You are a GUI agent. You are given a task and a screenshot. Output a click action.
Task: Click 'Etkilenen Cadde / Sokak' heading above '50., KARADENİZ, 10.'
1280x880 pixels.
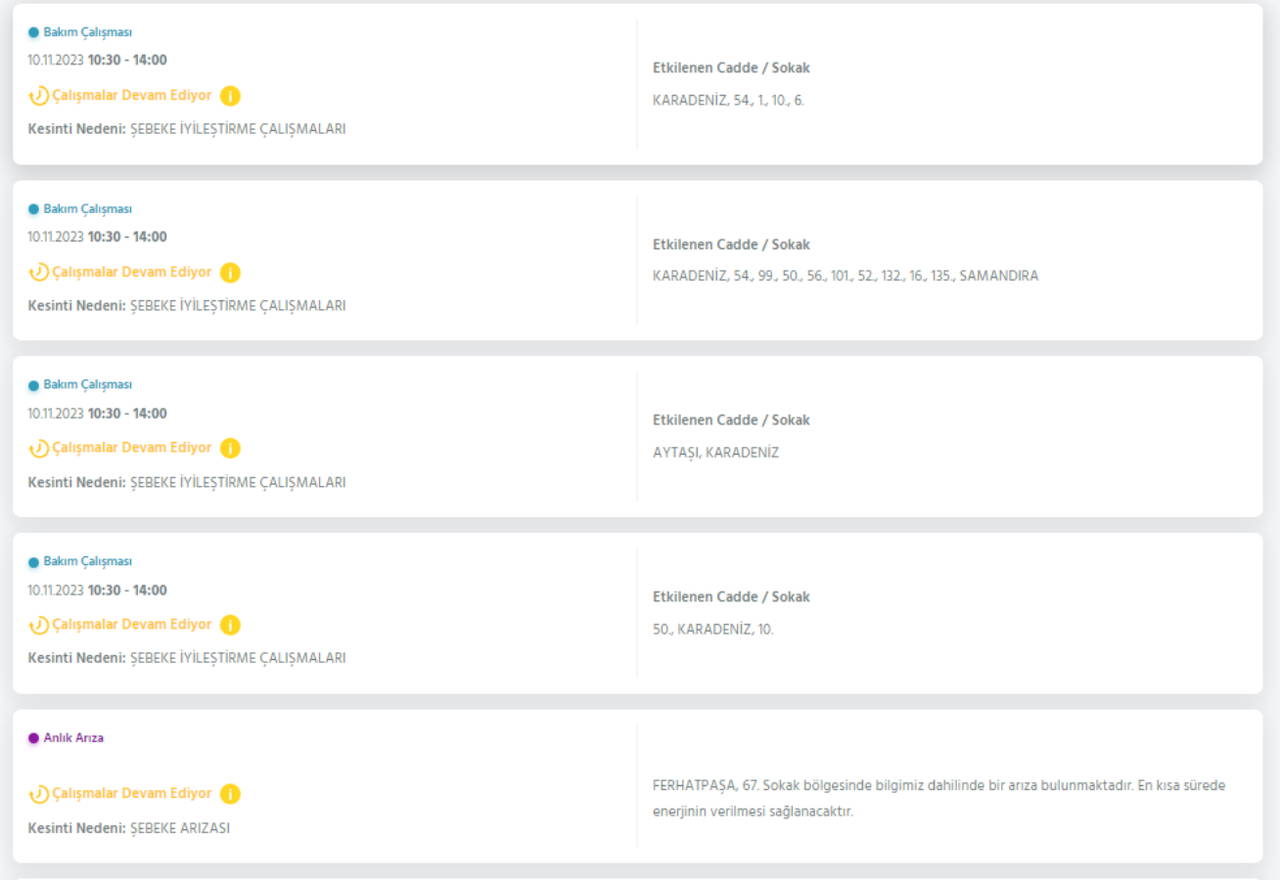[731, 597]
